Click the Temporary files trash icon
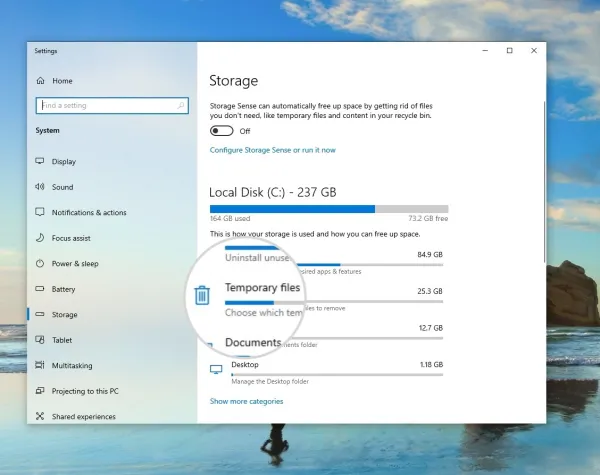Image resolution: width=600 pixels, height=475 pixels. pos(202,295)
